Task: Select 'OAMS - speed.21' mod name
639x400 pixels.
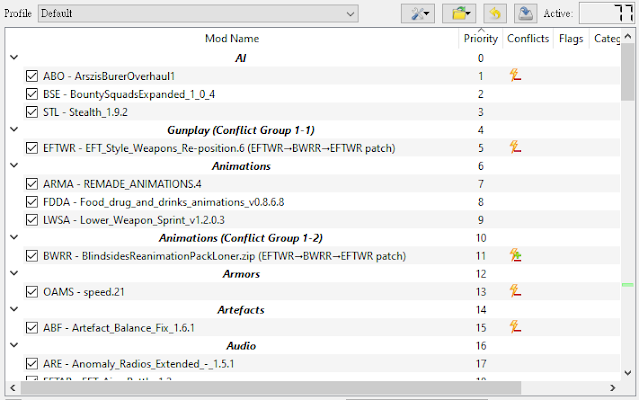Action: click(x=84, y=292)
